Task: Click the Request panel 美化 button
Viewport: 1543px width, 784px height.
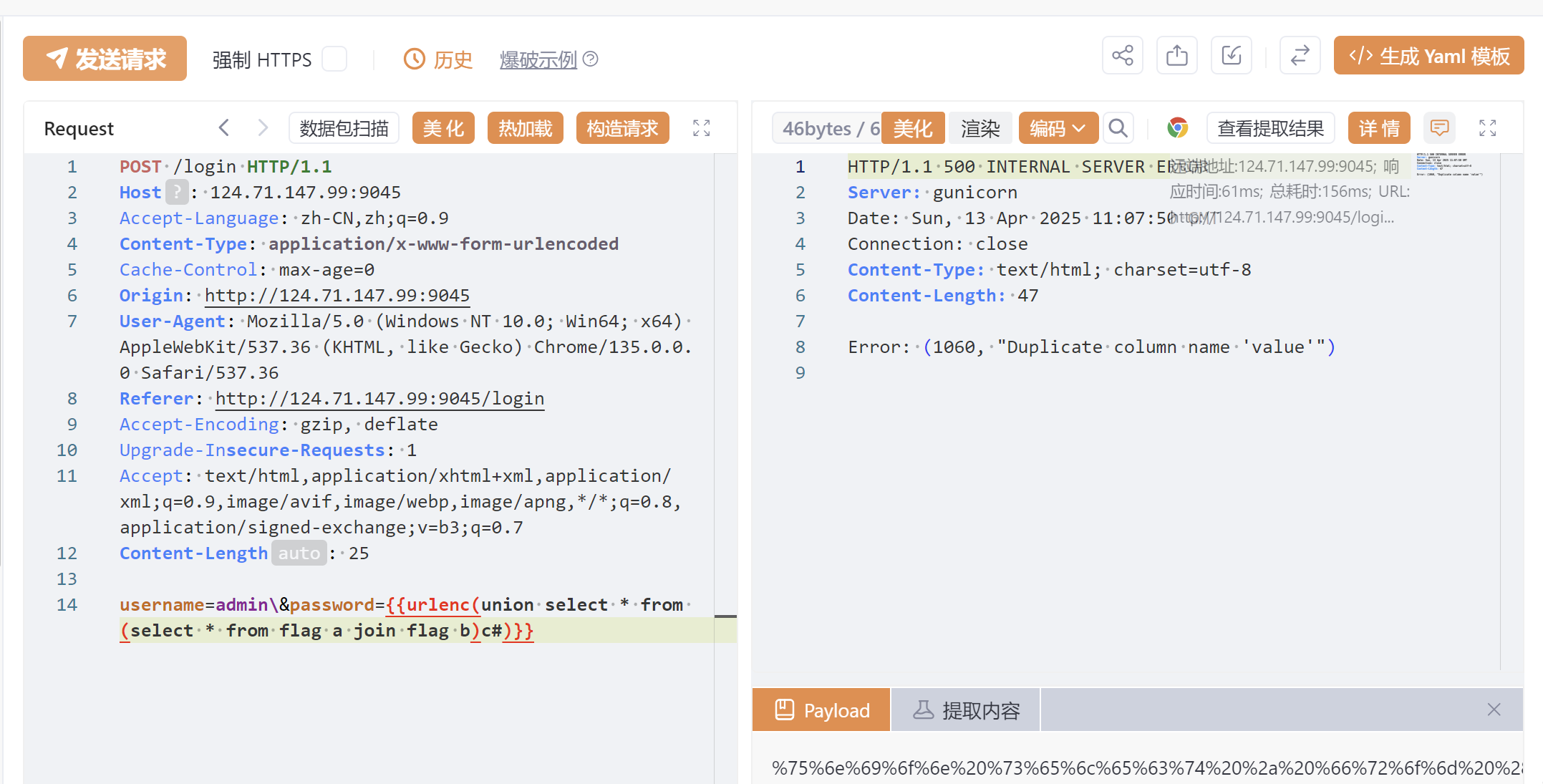Action: coord(443,128)
